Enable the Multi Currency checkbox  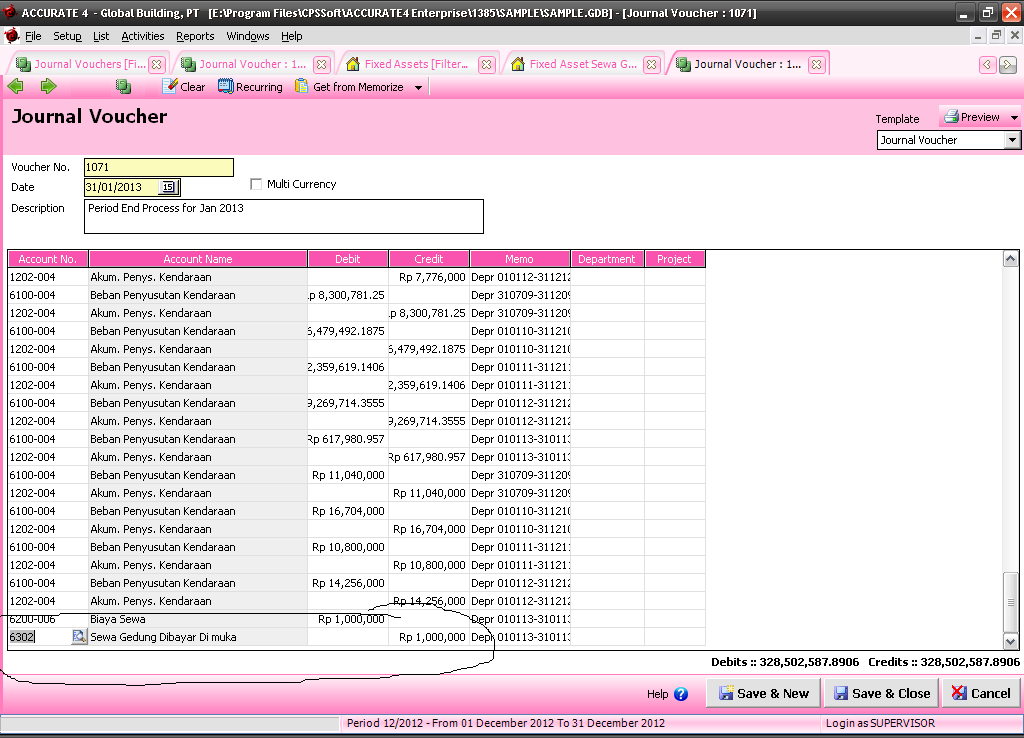[x=257, y=184]
